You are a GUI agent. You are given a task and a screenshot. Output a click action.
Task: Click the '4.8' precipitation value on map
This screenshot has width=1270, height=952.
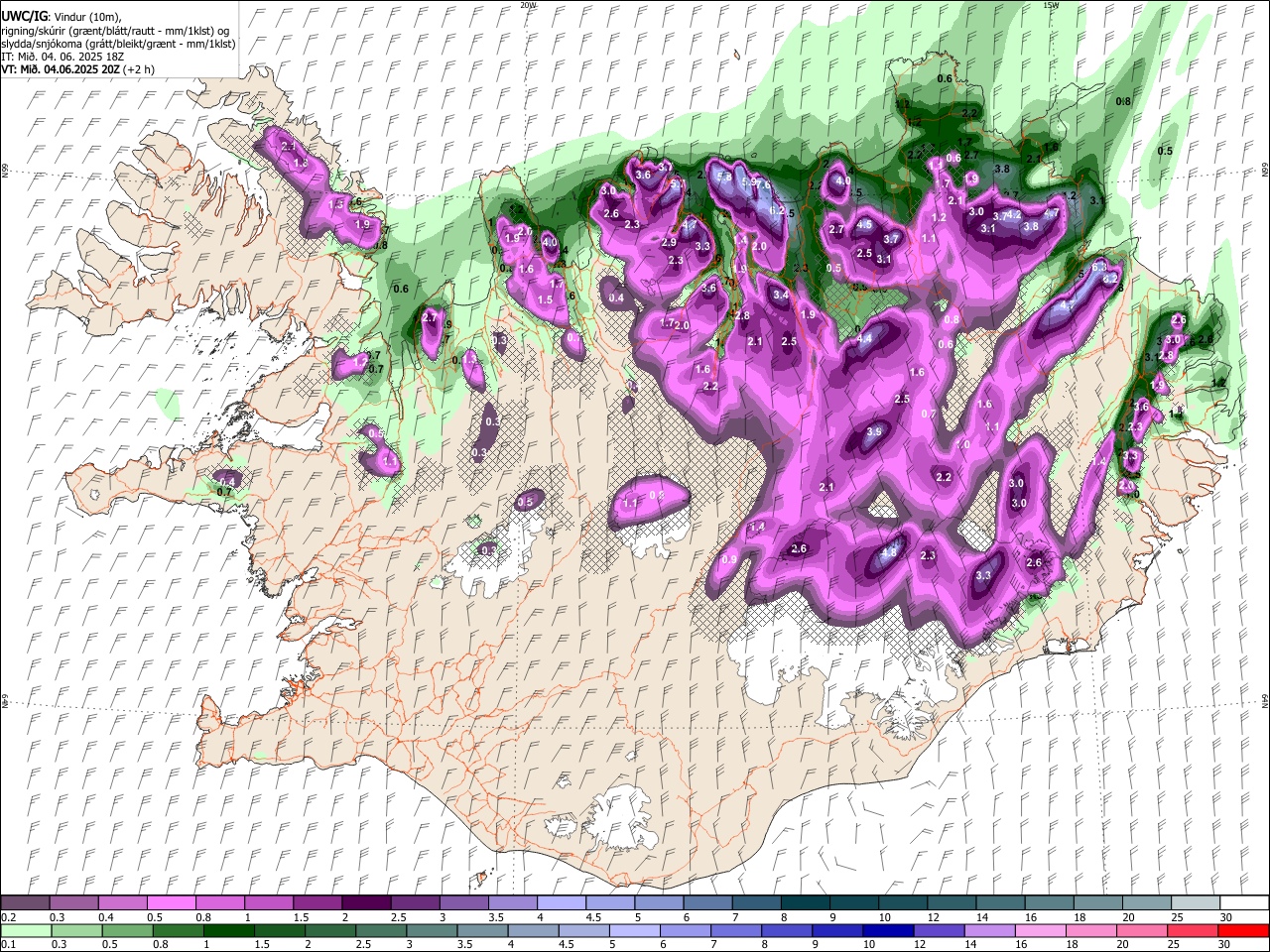(890, 553)
